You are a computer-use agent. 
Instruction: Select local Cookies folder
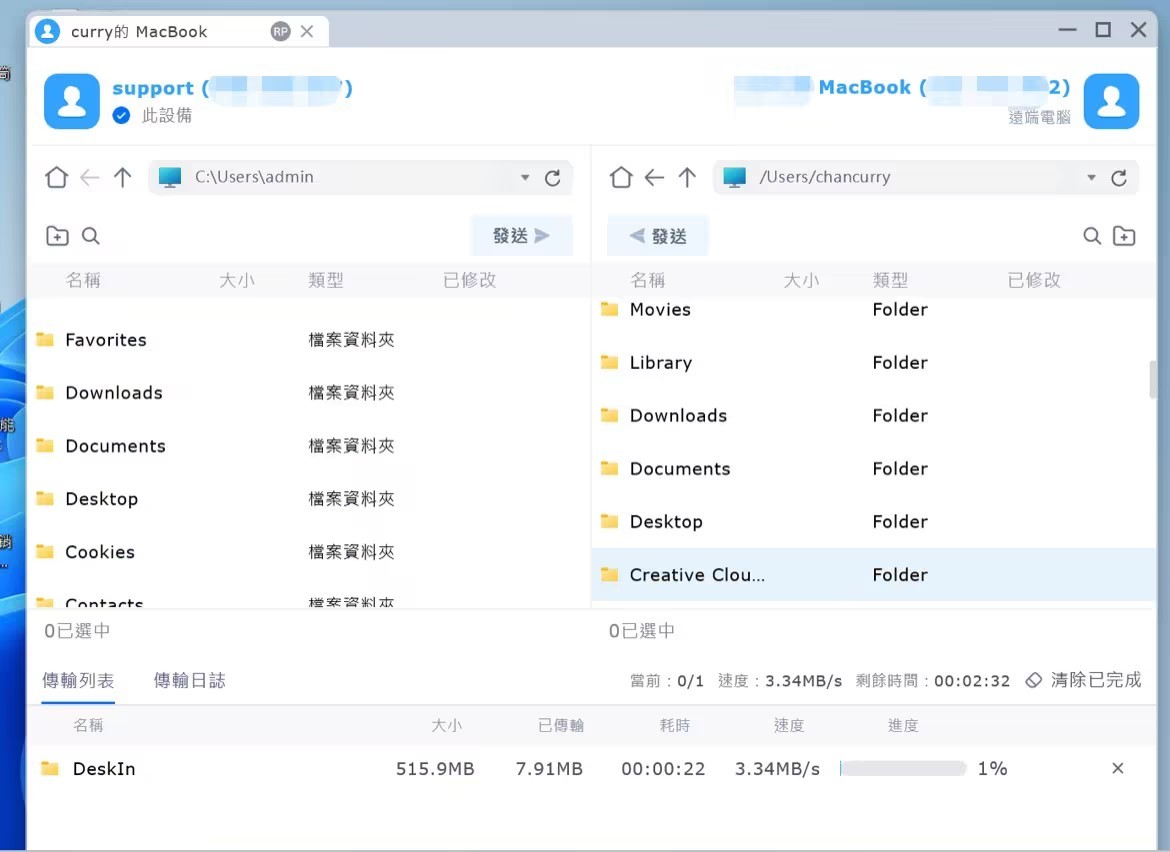(308, 552)
